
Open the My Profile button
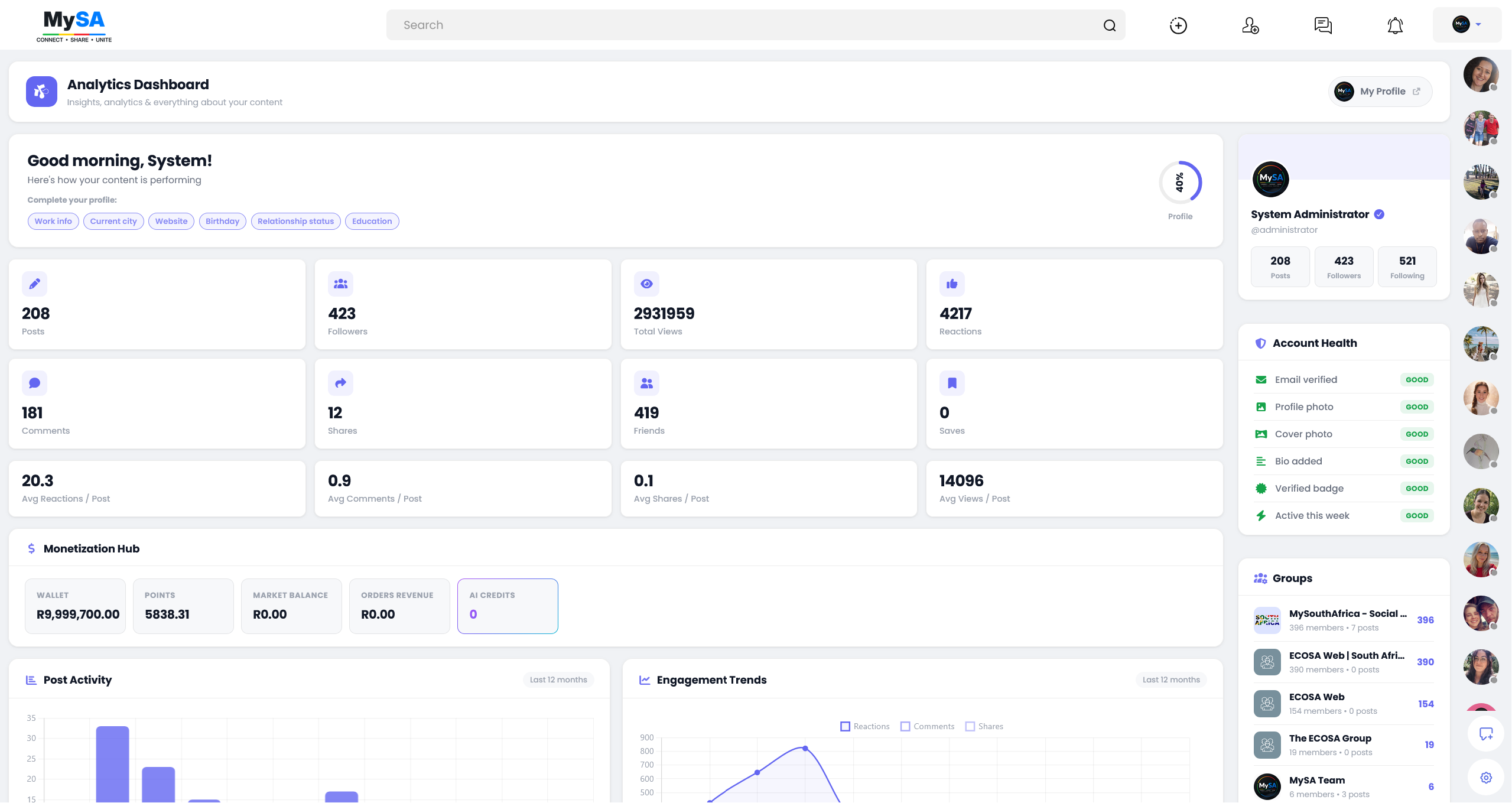tap(1380, 92)
